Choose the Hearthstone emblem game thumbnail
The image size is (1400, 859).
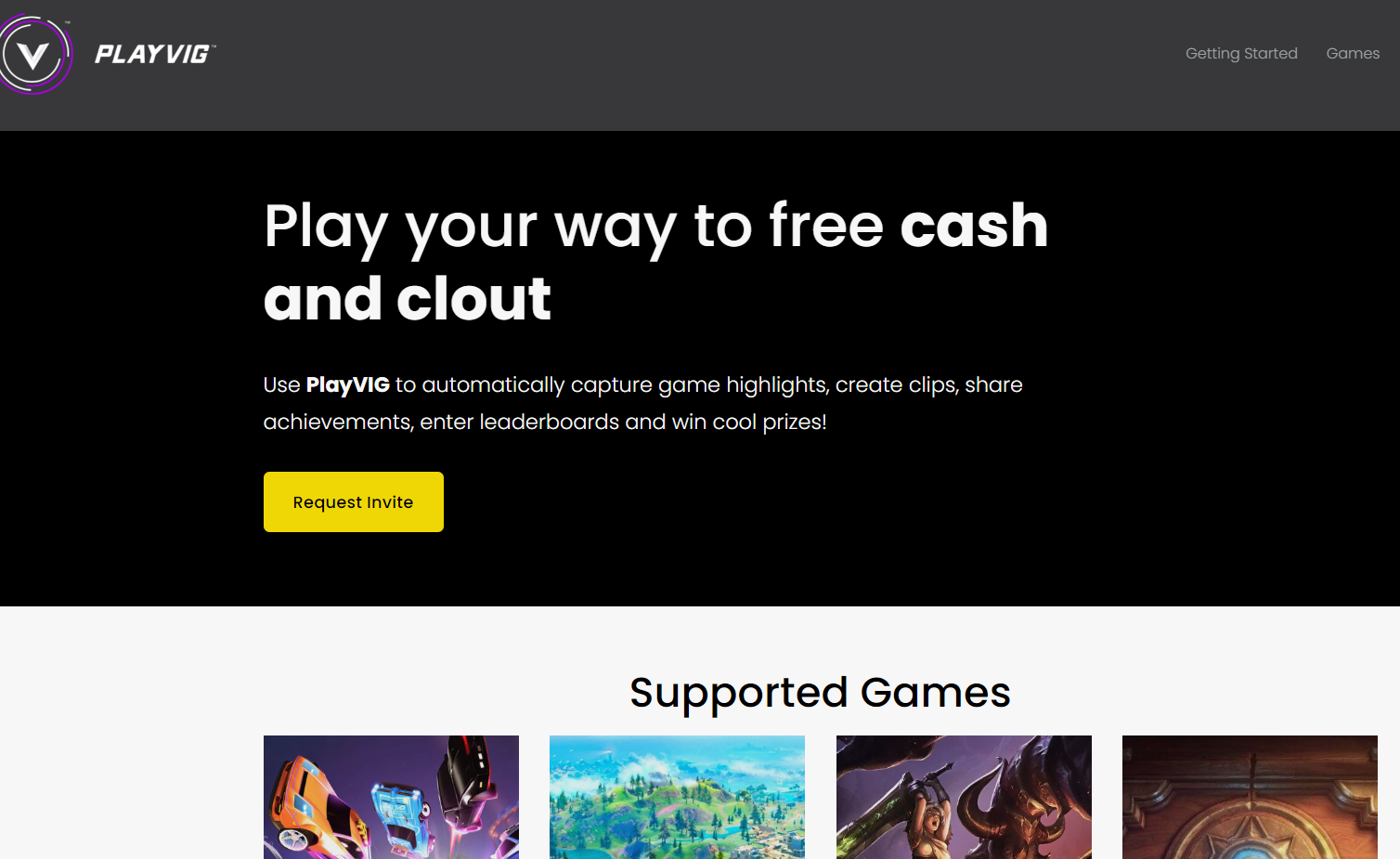[x=1250, y=797]
